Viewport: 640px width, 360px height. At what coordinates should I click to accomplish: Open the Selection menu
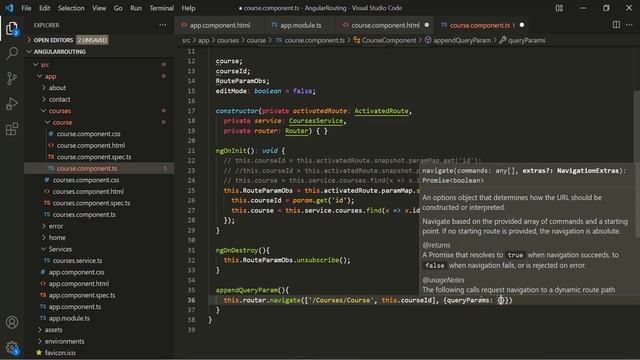(x=71, y=8)
